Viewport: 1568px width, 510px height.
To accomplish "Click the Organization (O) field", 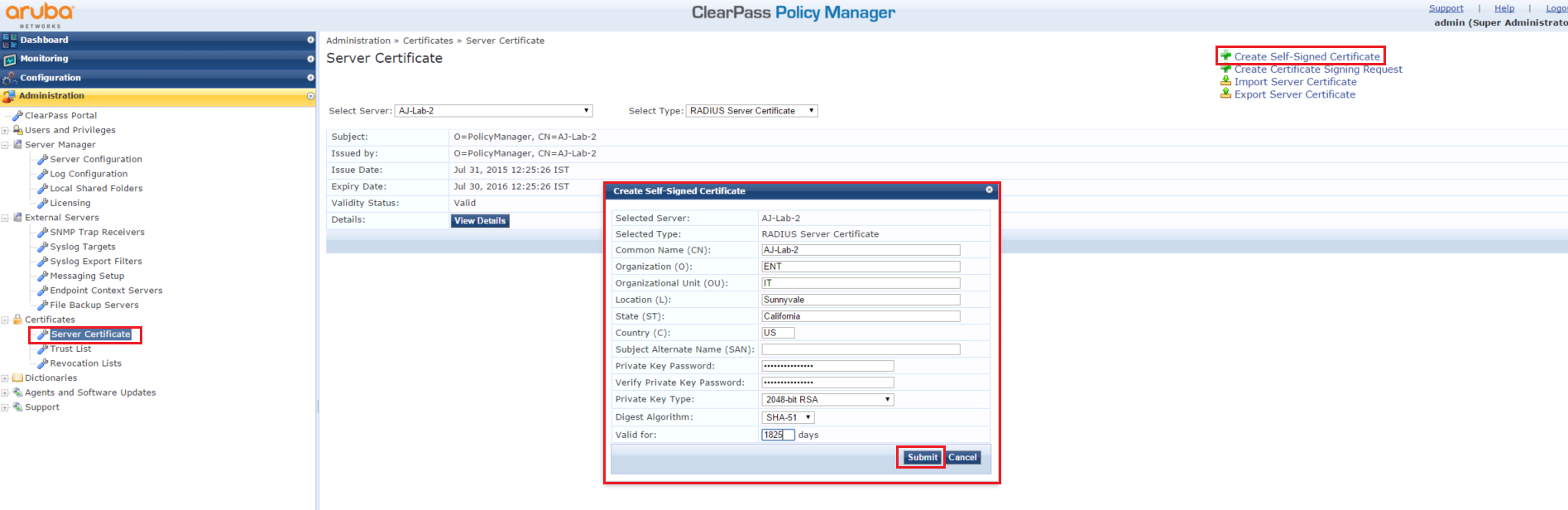I will [x=861, y=267].
